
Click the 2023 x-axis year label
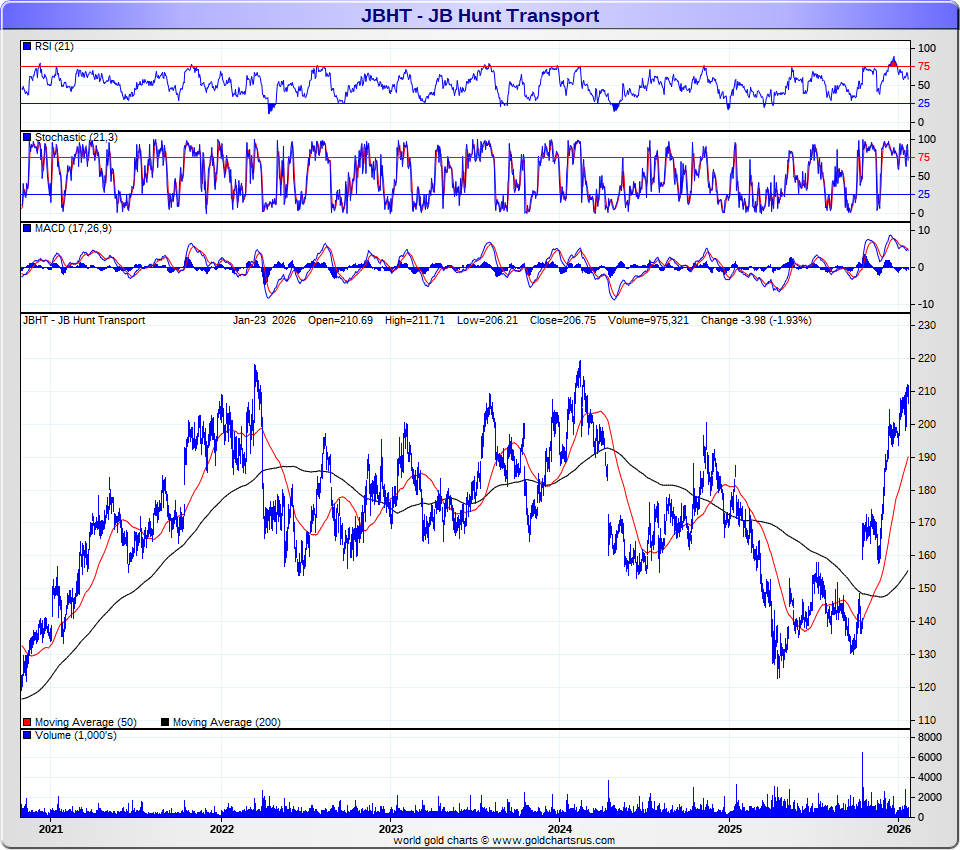point(391,829)
